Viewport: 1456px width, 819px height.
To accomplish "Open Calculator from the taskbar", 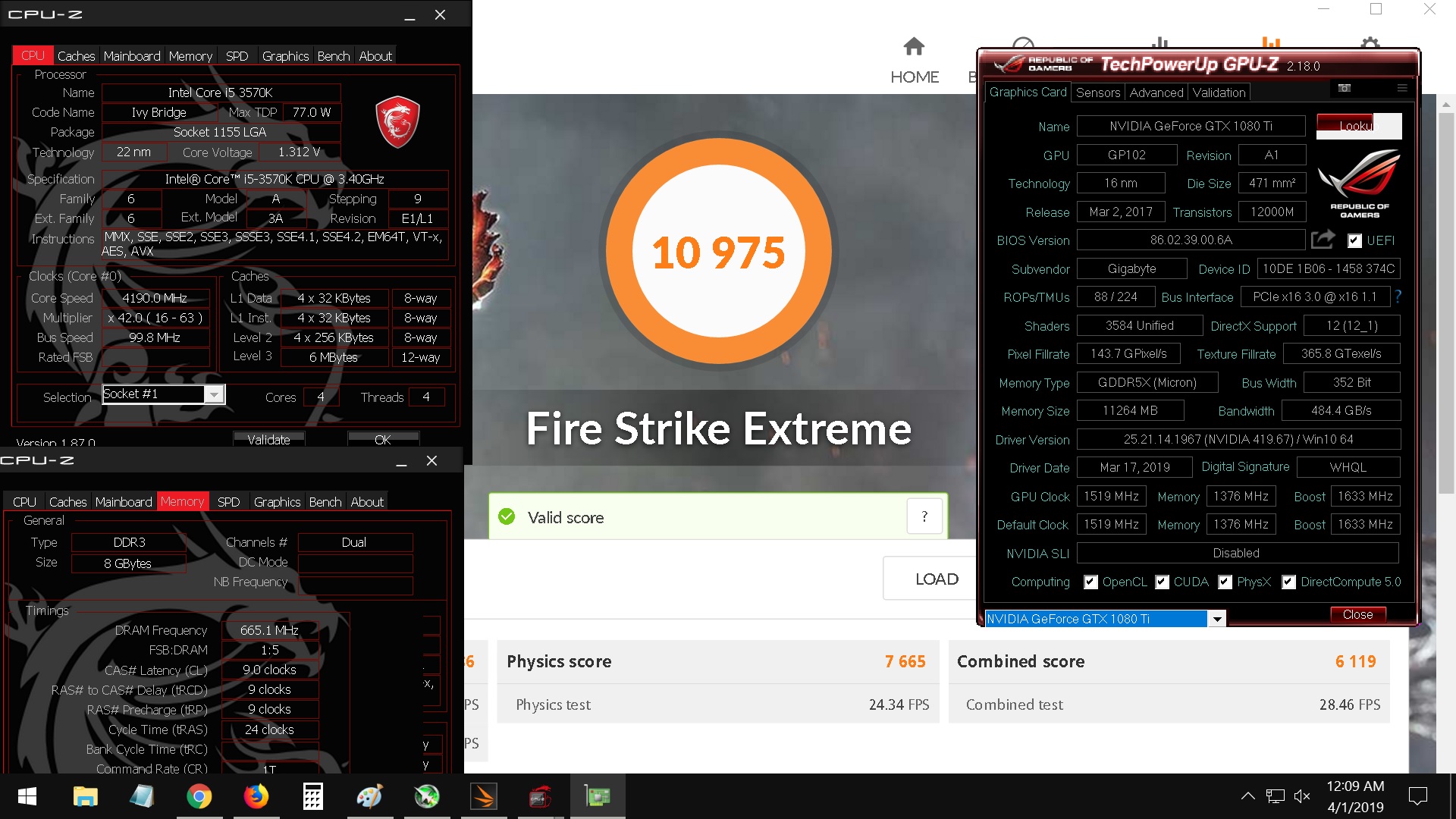I will (x=312, y=796).
